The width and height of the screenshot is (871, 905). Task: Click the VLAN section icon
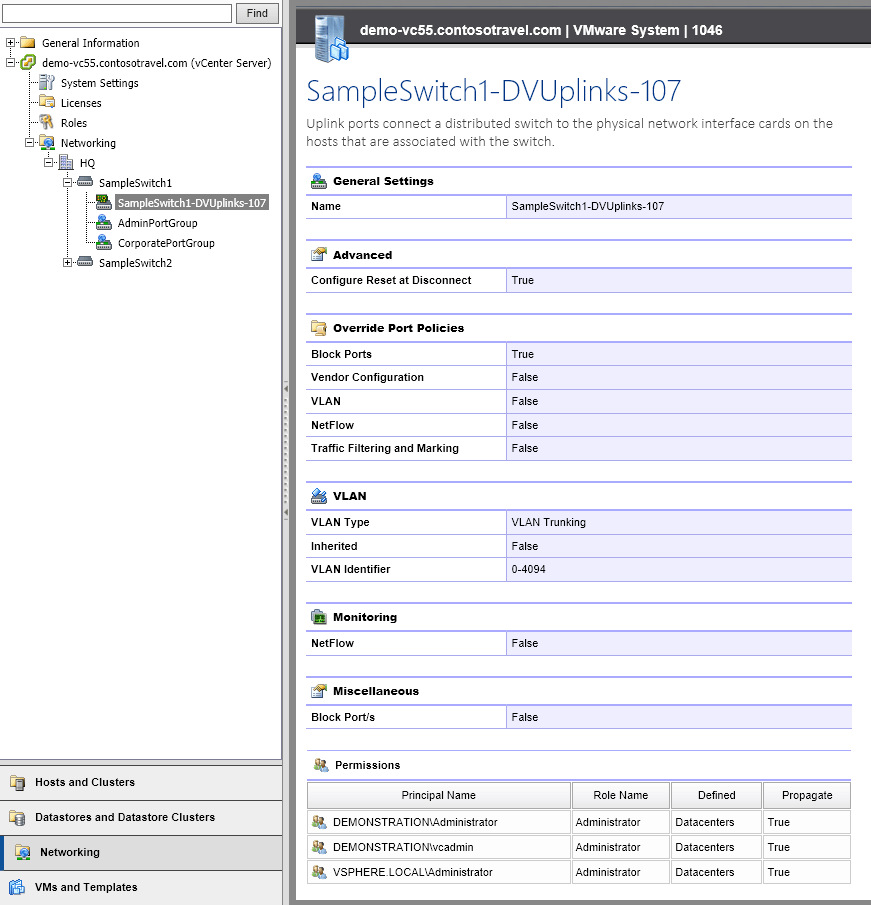319,496
